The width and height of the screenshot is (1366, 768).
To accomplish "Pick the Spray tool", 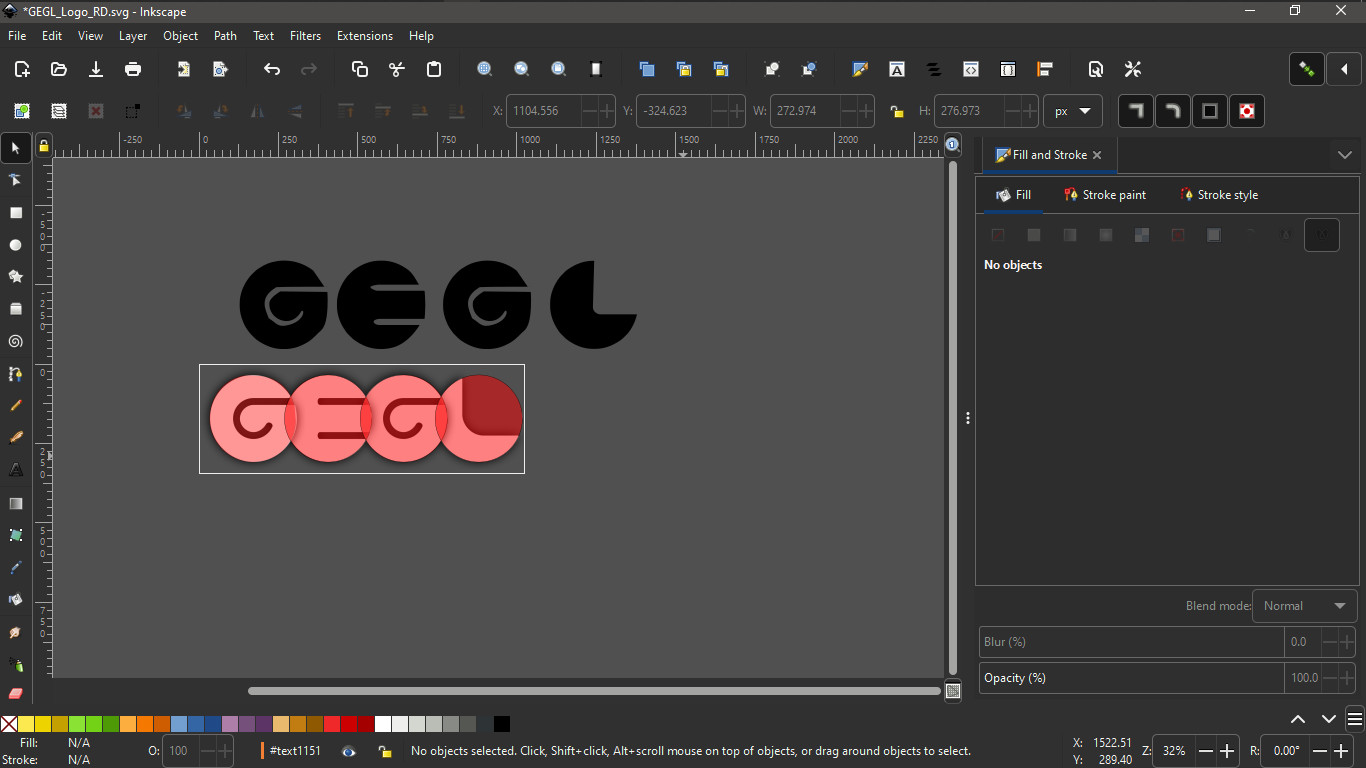I will (15, 664).
